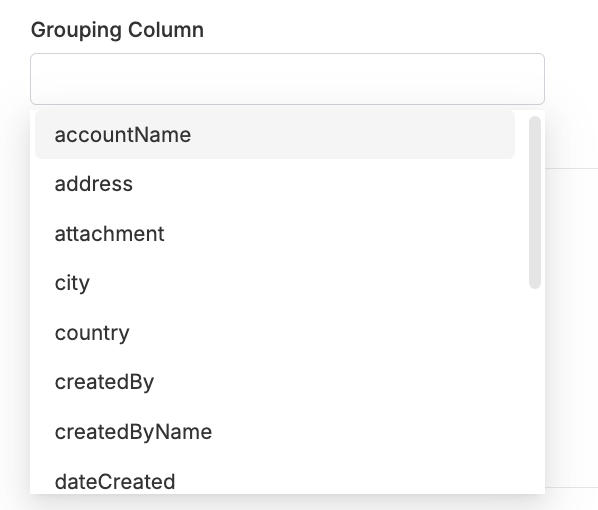
Task: Focus the Grouping Column input field
Action: [287, 79]
